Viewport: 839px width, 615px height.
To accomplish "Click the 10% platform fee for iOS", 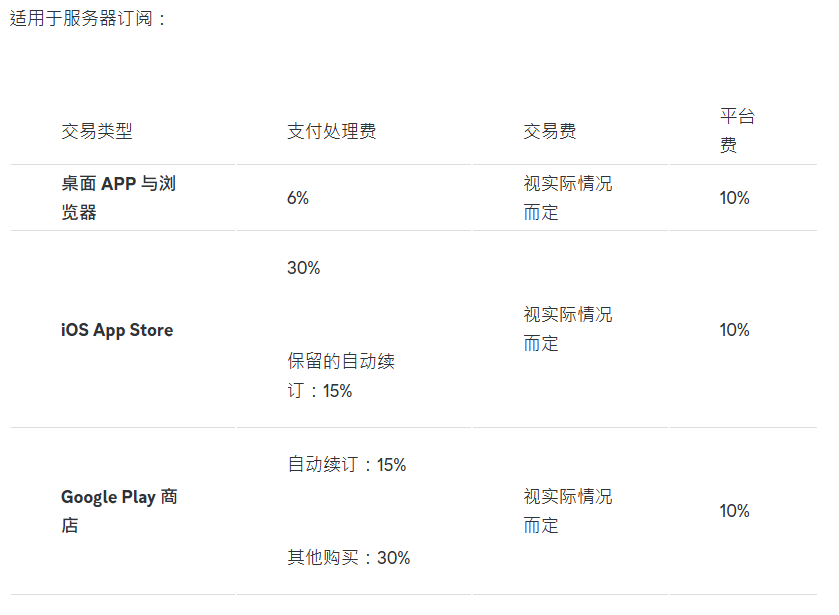I will click(x=735, y=330).
